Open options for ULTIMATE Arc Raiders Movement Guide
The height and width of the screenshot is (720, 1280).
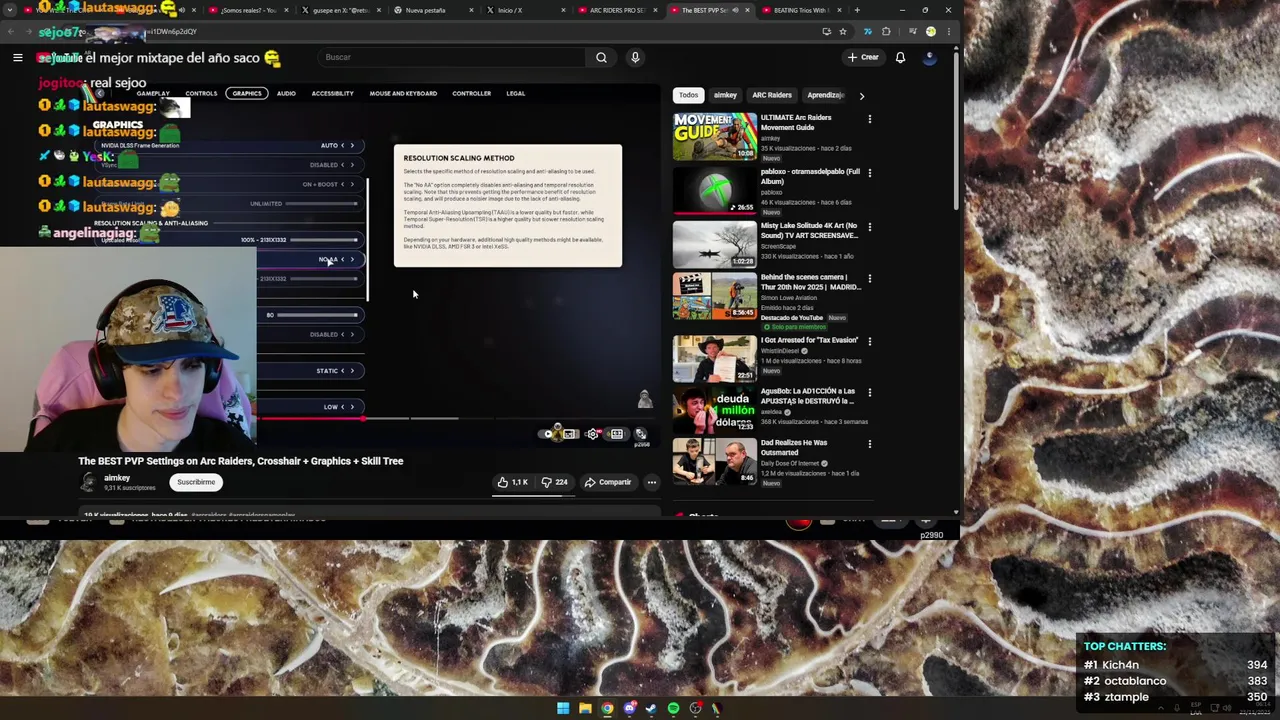(869, 119)
